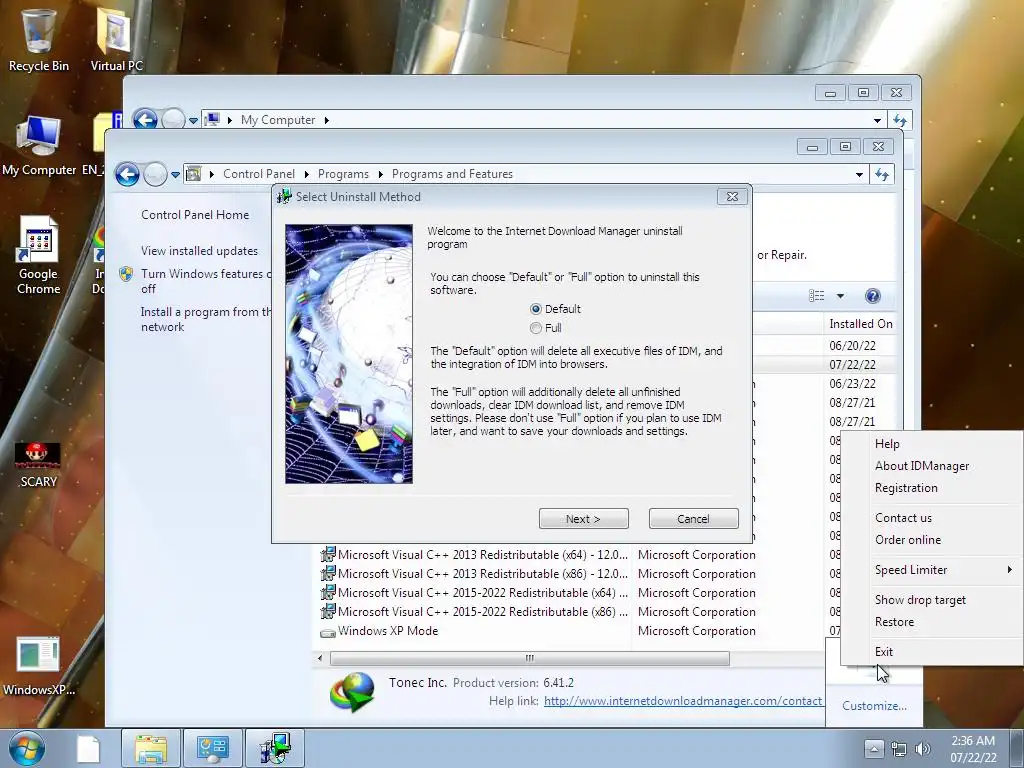Close the Select Uninstall Method dialog
This screenshot has width=1024, height=768.
(x=732, y=197)
